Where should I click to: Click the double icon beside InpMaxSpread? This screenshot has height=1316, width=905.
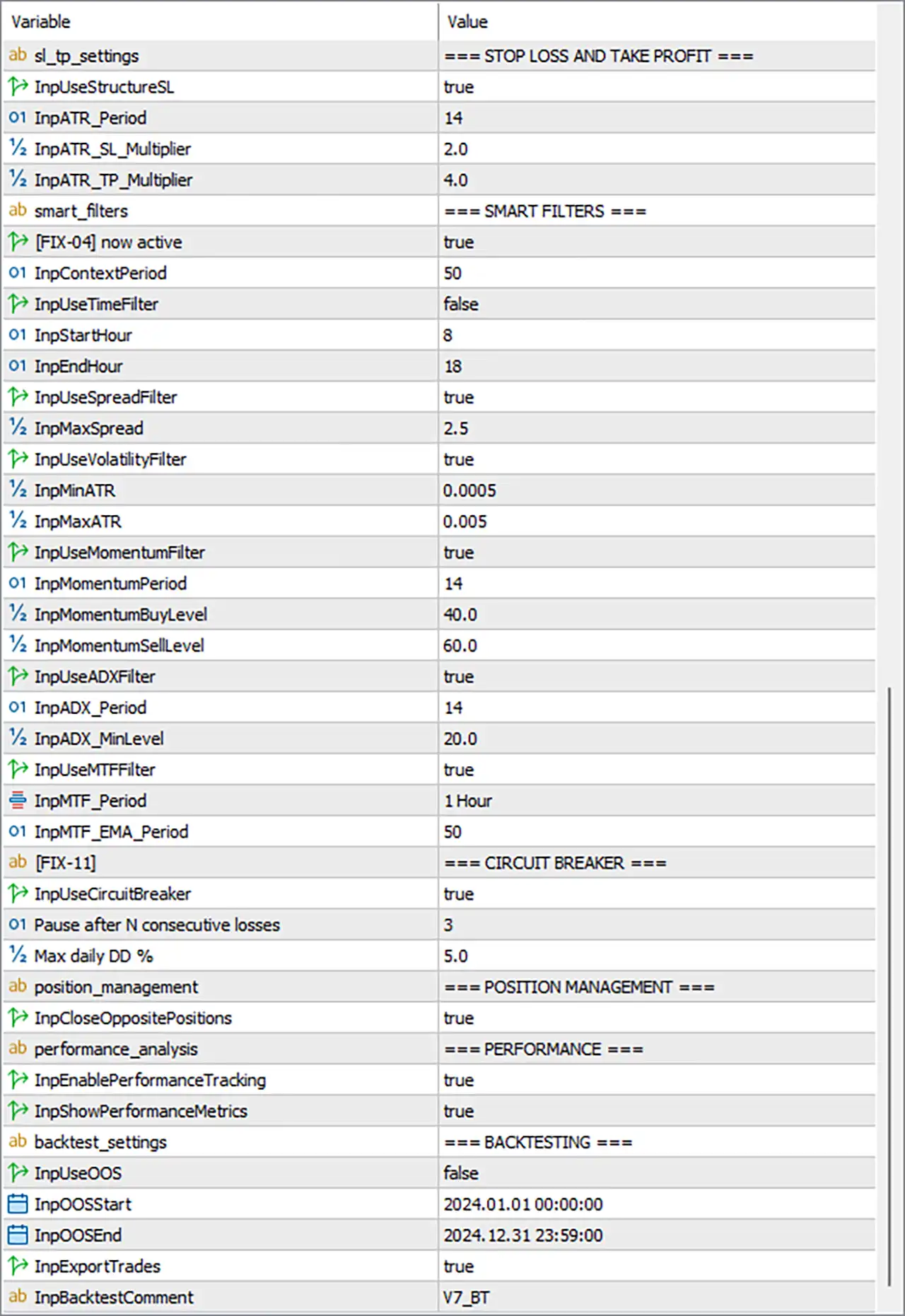(18, 428)
